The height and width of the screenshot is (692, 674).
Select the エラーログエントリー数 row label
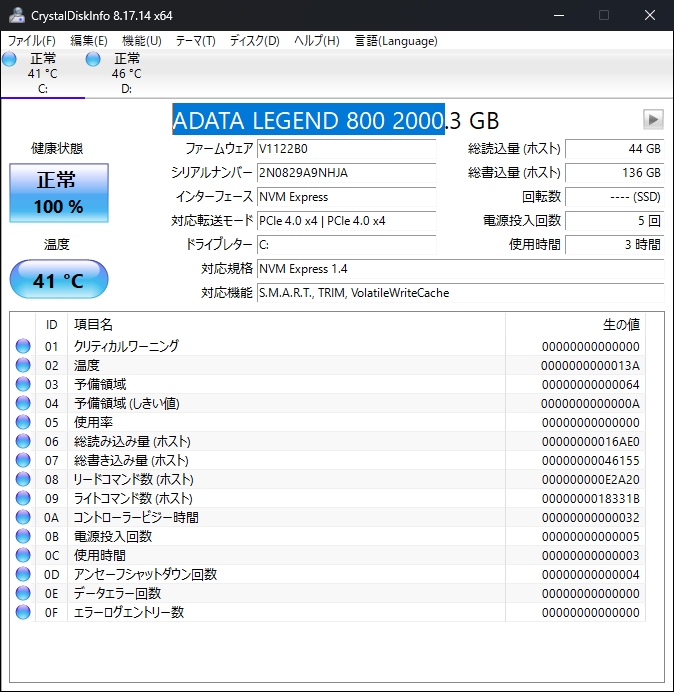[129, 612]
